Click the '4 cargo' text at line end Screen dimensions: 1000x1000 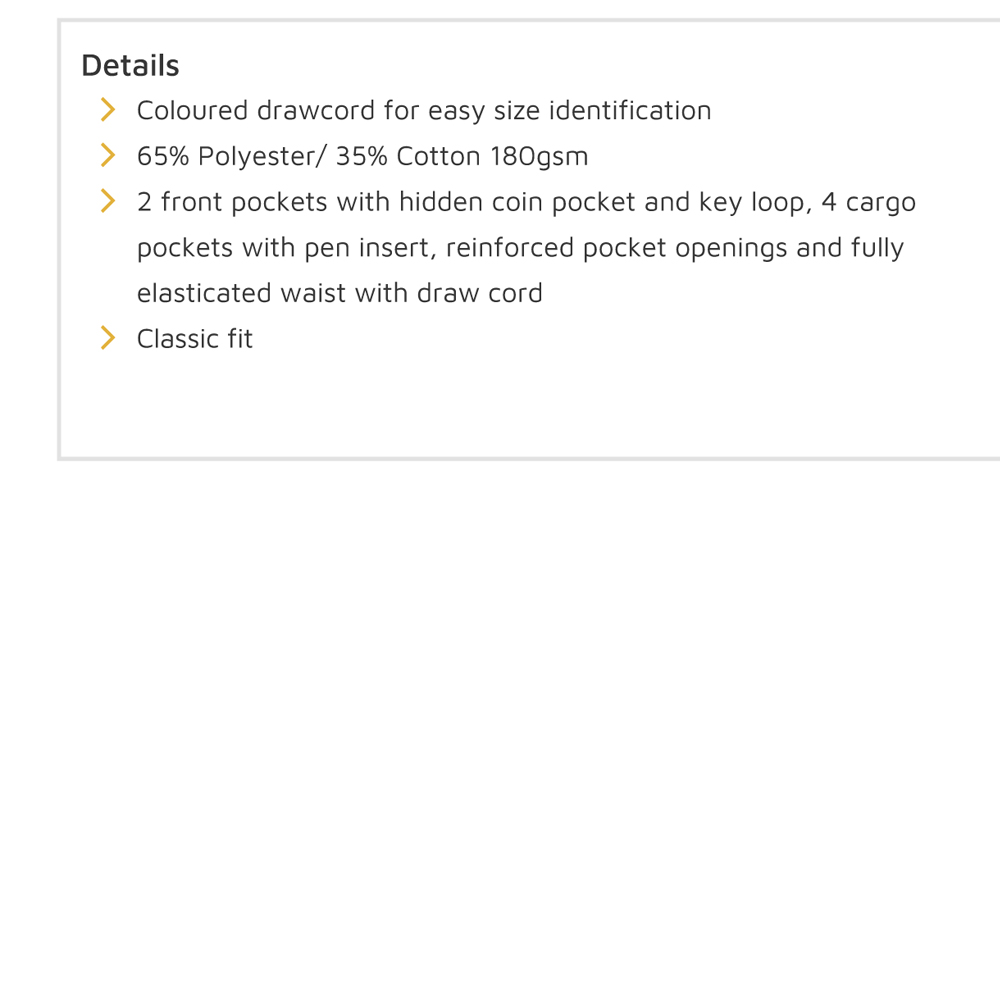pos(868,203)
